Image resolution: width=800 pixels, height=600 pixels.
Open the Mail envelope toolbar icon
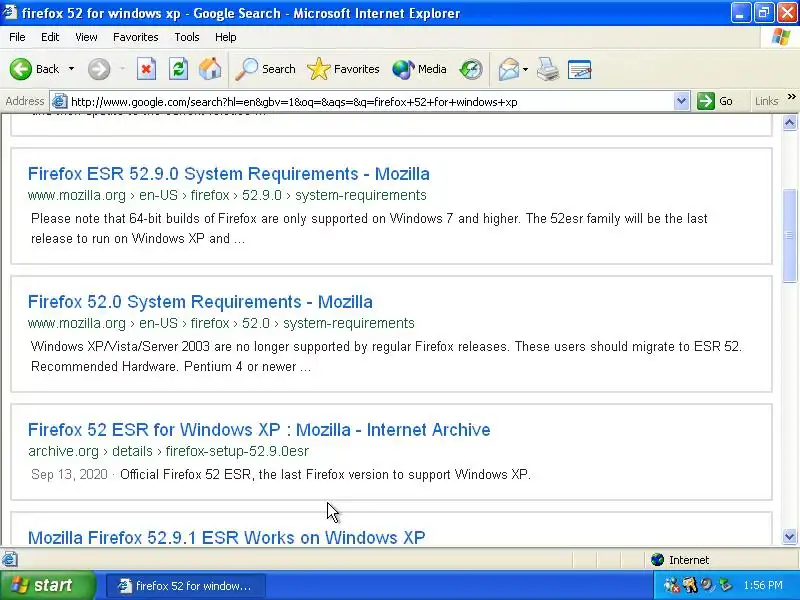click(509, 69)
